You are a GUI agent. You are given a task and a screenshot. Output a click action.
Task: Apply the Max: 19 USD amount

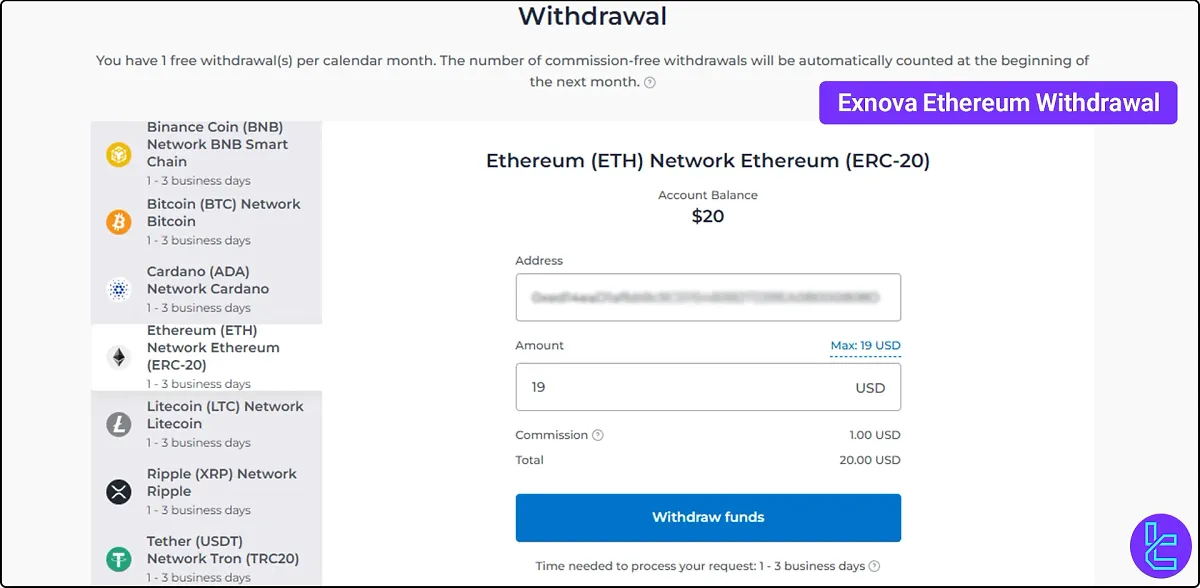[864, 345]
